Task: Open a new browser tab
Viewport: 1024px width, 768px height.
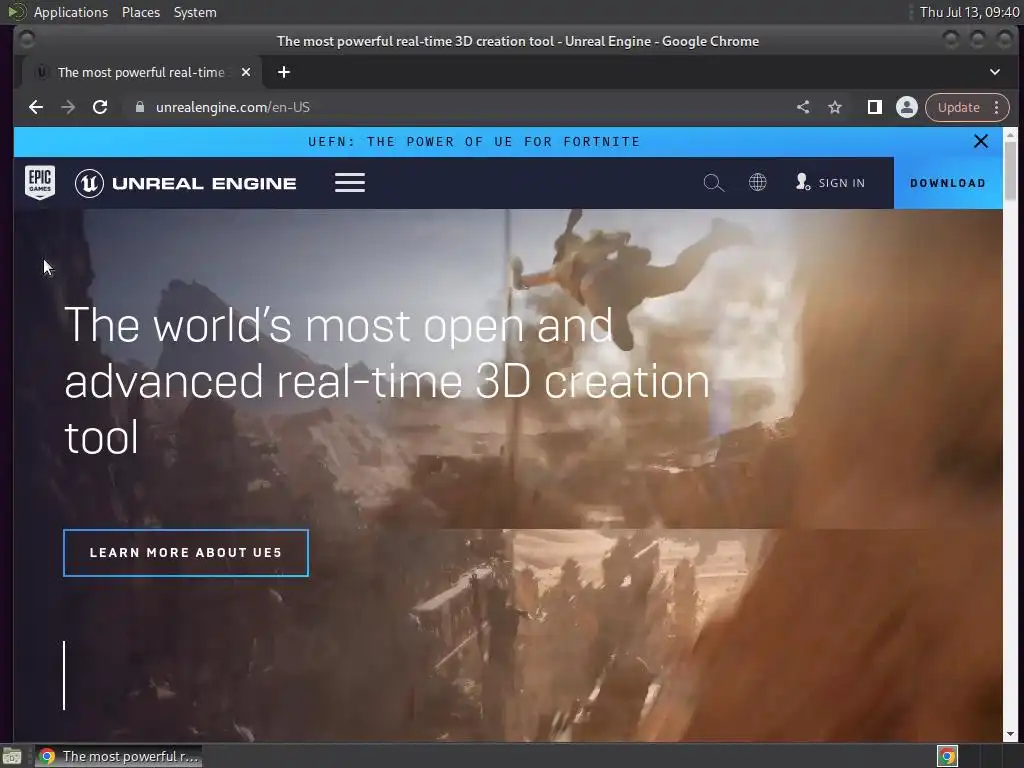Action: [x=283, y=72]
